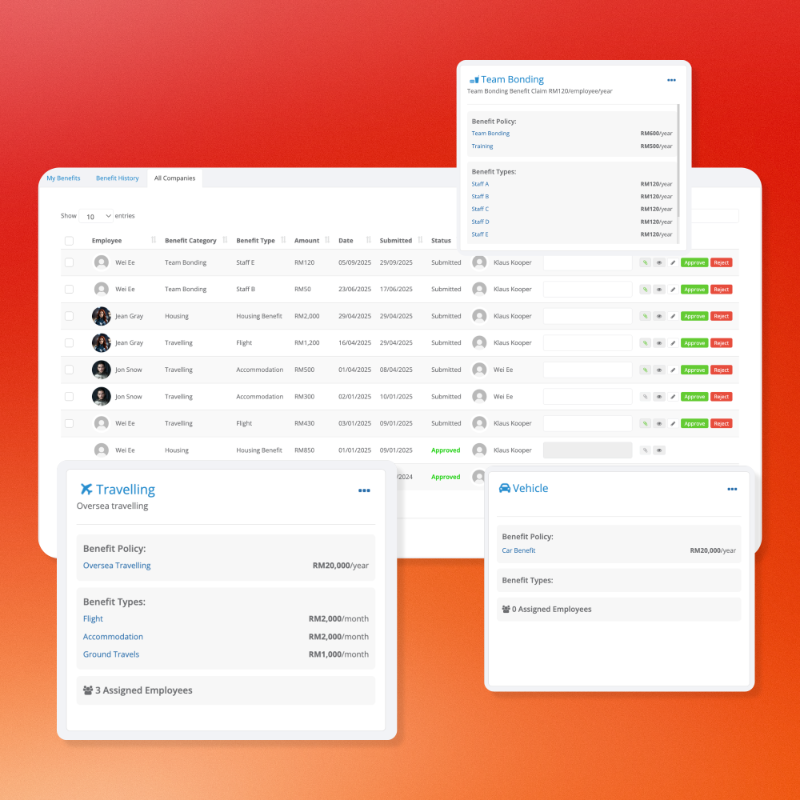Edit Jon Snow's RM500 Accommodation claim

point(673,370)
